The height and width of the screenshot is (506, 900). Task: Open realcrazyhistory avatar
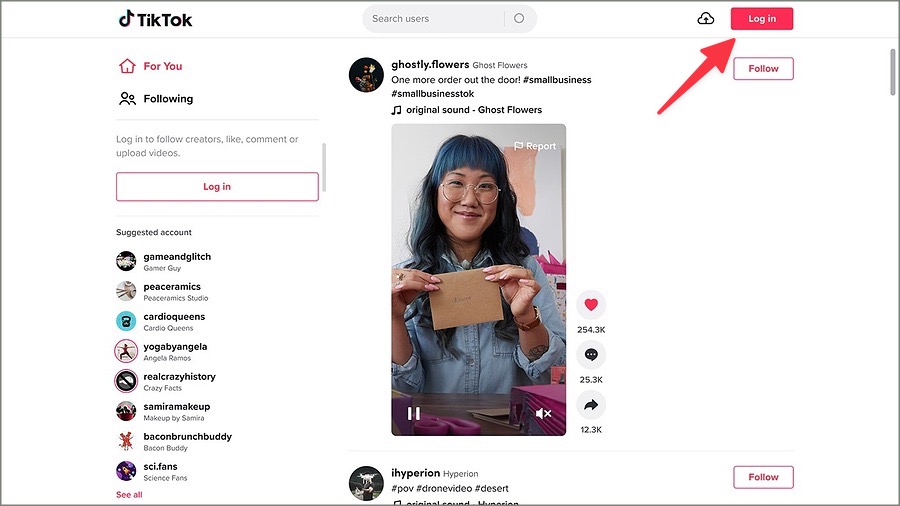tap(126, 381)
